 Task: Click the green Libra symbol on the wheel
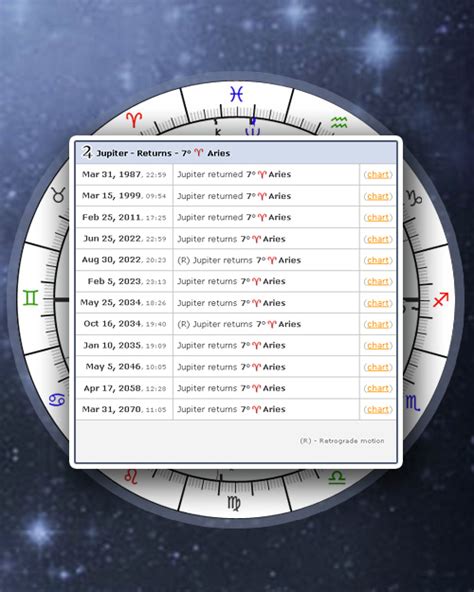337,478
